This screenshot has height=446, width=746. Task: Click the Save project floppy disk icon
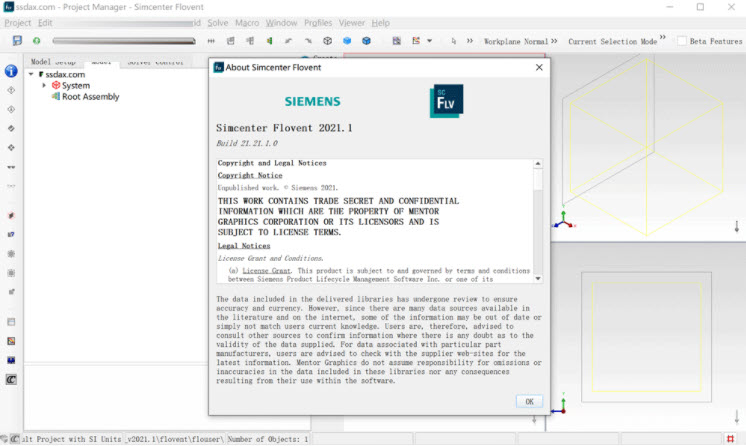(17, 40)
